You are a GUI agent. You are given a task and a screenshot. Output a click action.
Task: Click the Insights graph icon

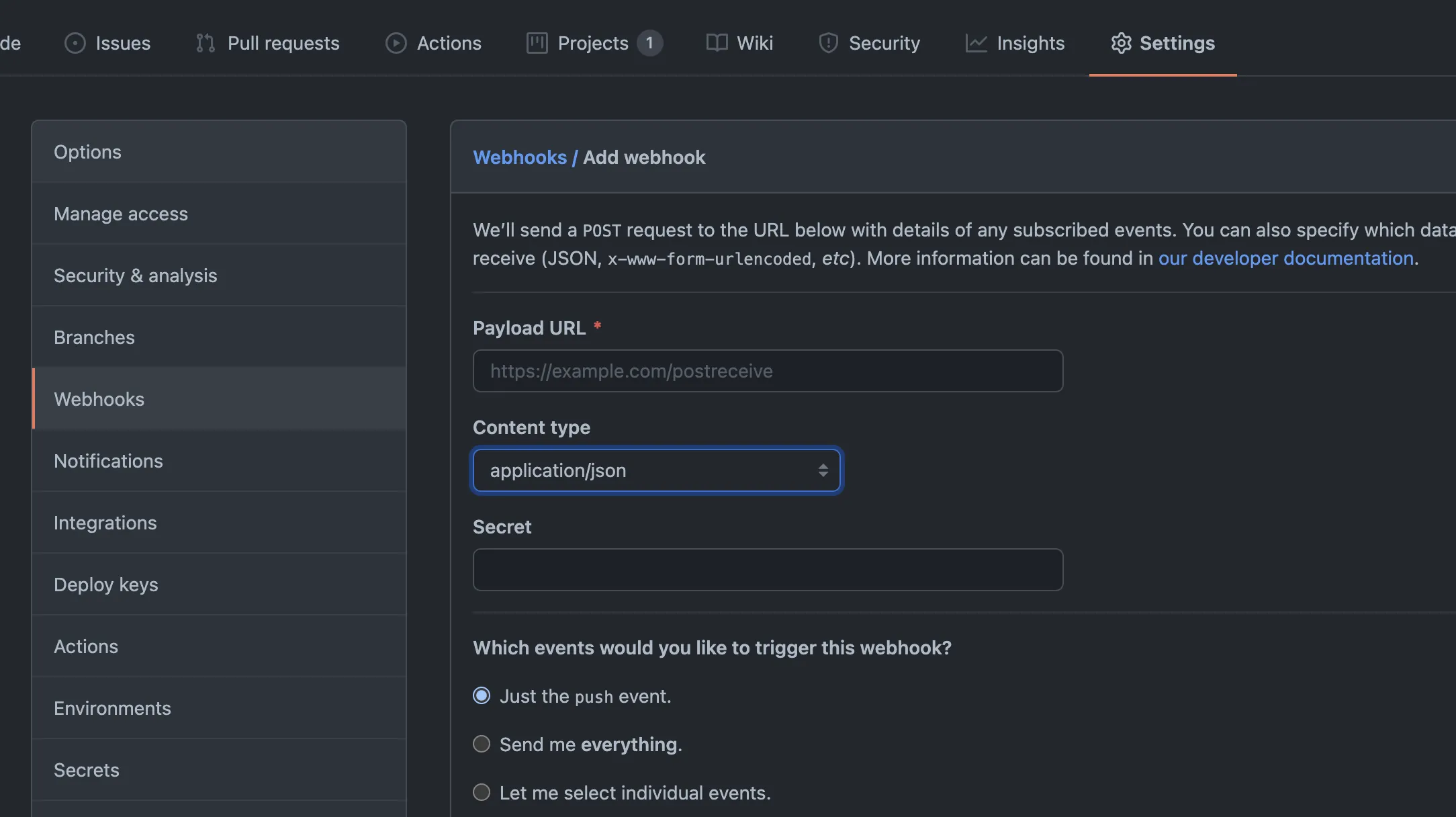click(976, 43)
